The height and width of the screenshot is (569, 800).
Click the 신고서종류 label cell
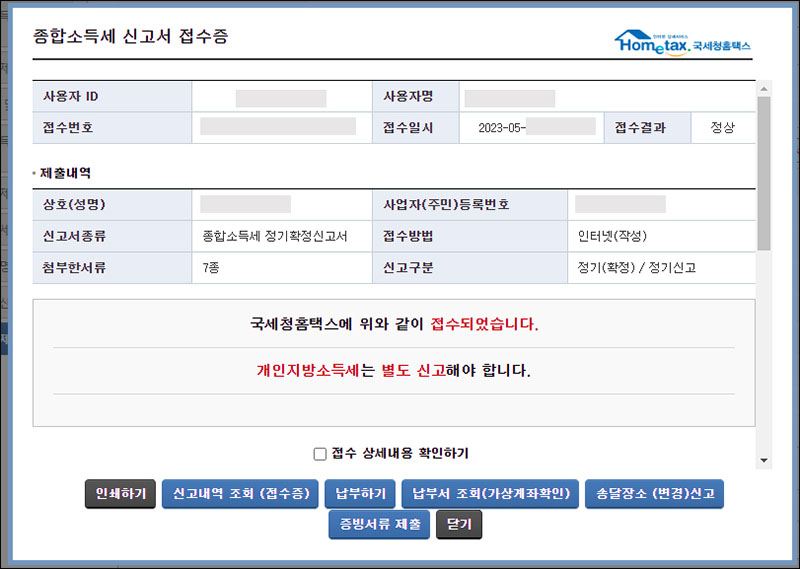tap(112, 236)
